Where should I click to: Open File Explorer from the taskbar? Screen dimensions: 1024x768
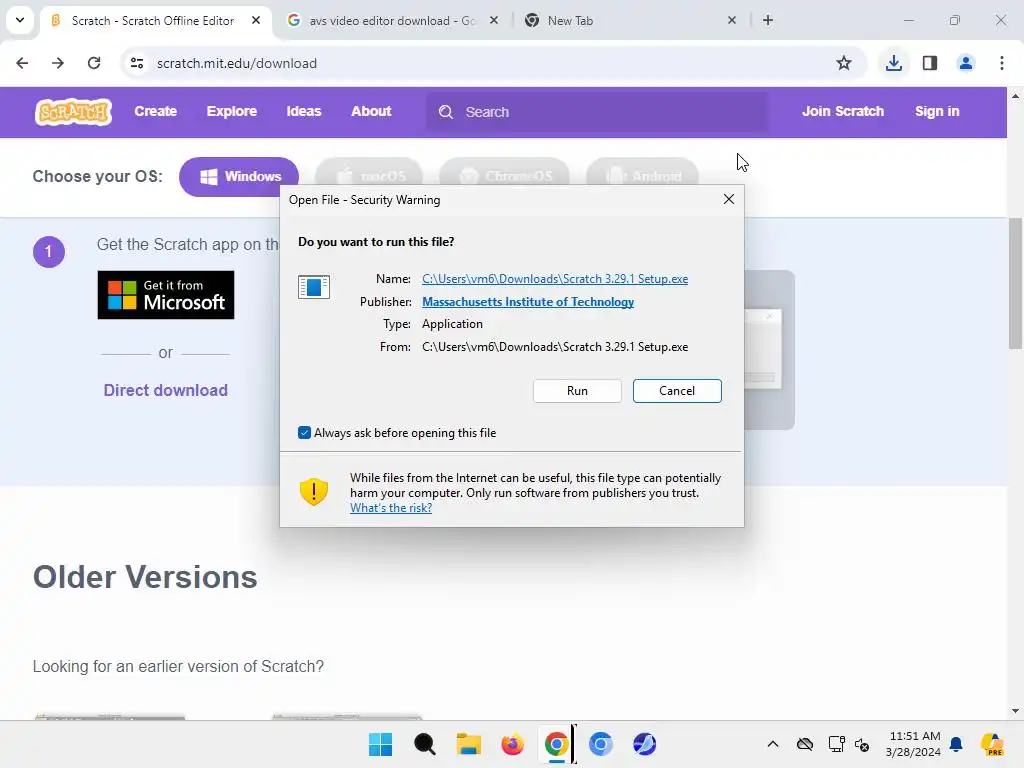[468, 744]
